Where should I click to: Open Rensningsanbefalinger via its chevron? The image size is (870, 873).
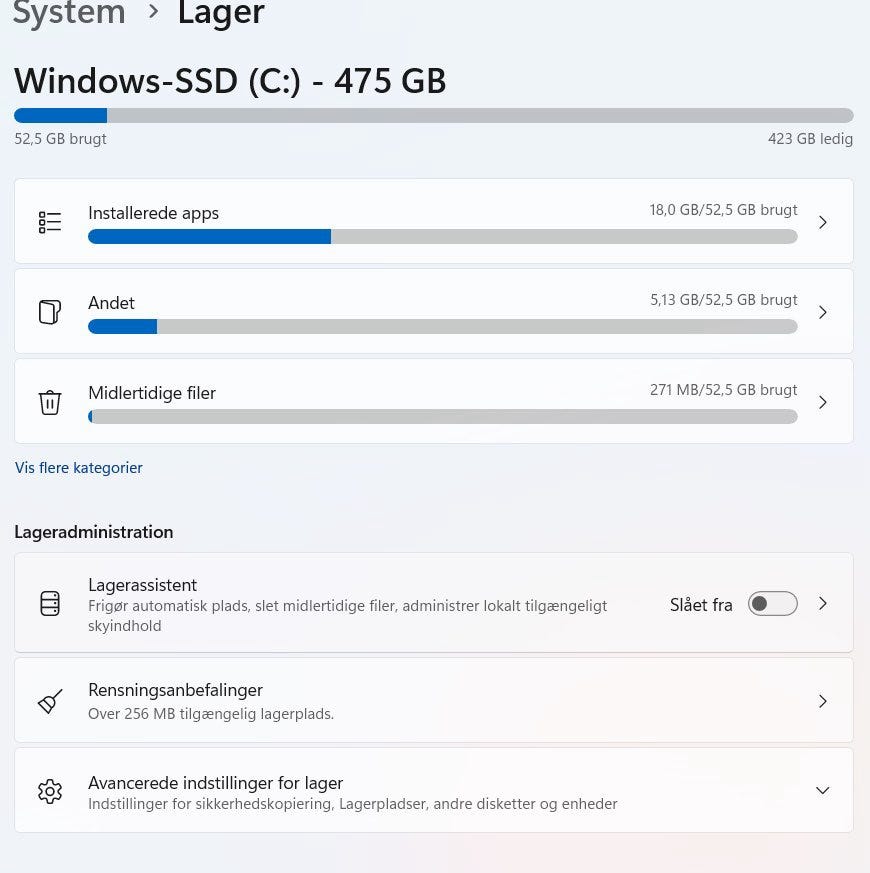(x=823, y=701)
